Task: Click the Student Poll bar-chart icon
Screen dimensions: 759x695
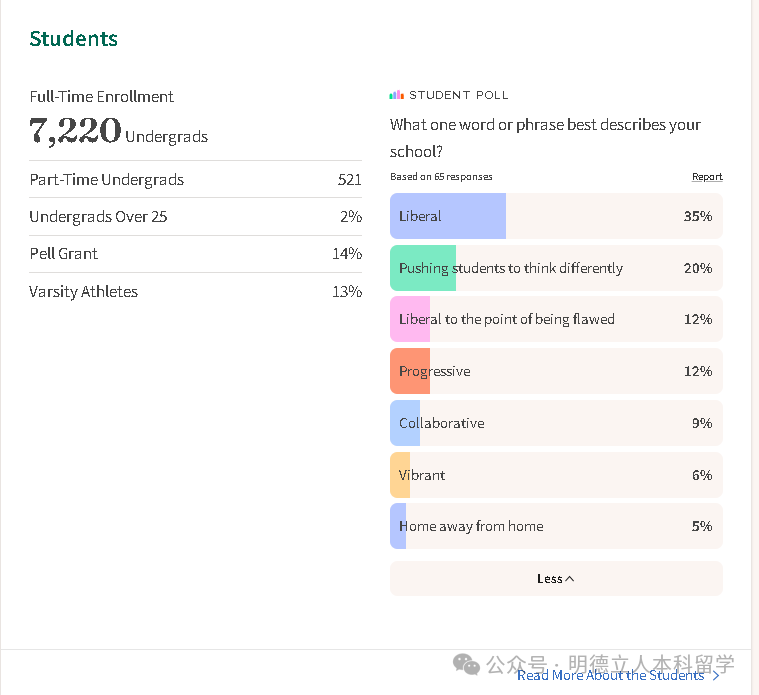Action: point(396,95)
